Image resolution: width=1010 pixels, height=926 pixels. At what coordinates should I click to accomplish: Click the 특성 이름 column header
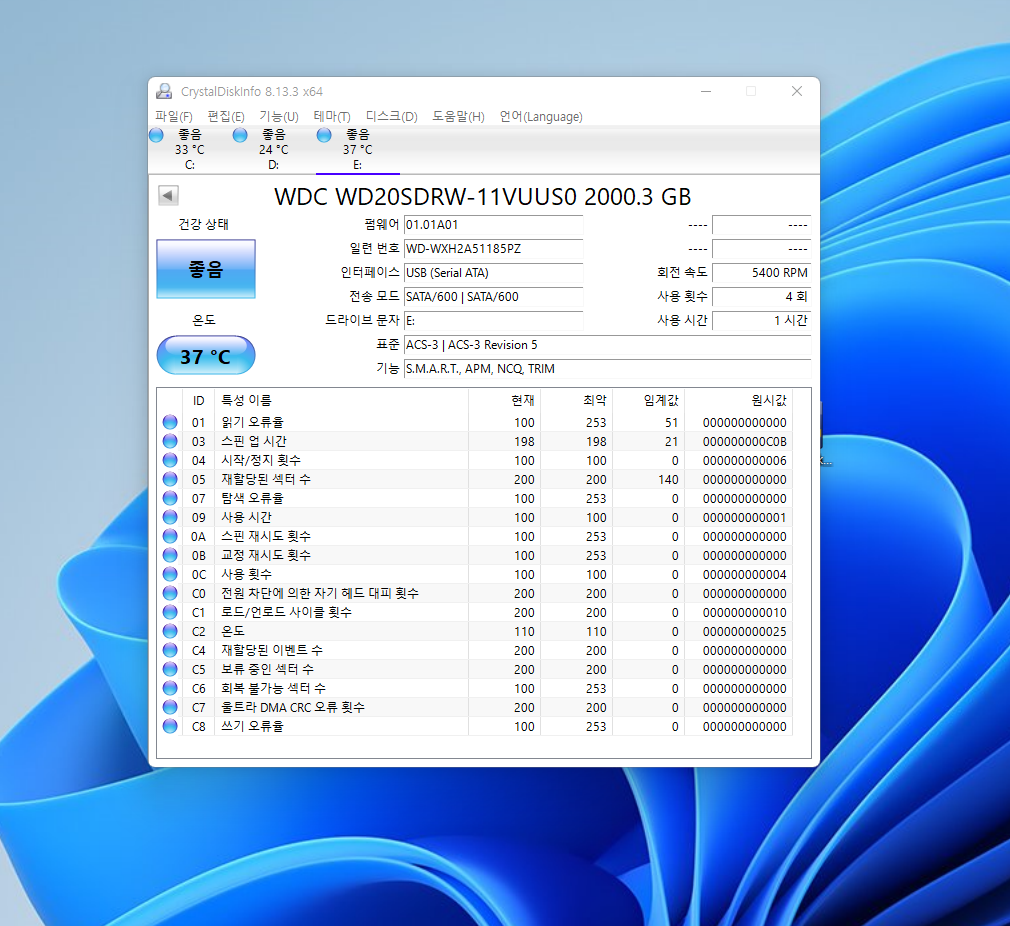341,401
